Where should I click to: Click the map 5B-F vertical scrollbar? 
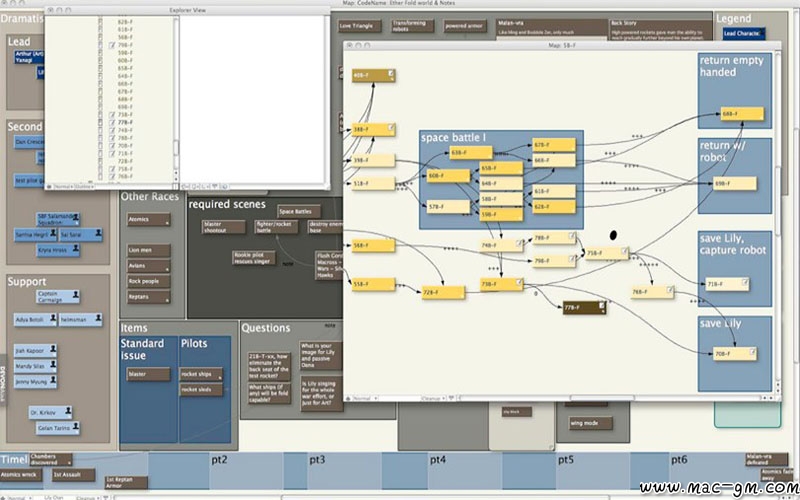778,217
